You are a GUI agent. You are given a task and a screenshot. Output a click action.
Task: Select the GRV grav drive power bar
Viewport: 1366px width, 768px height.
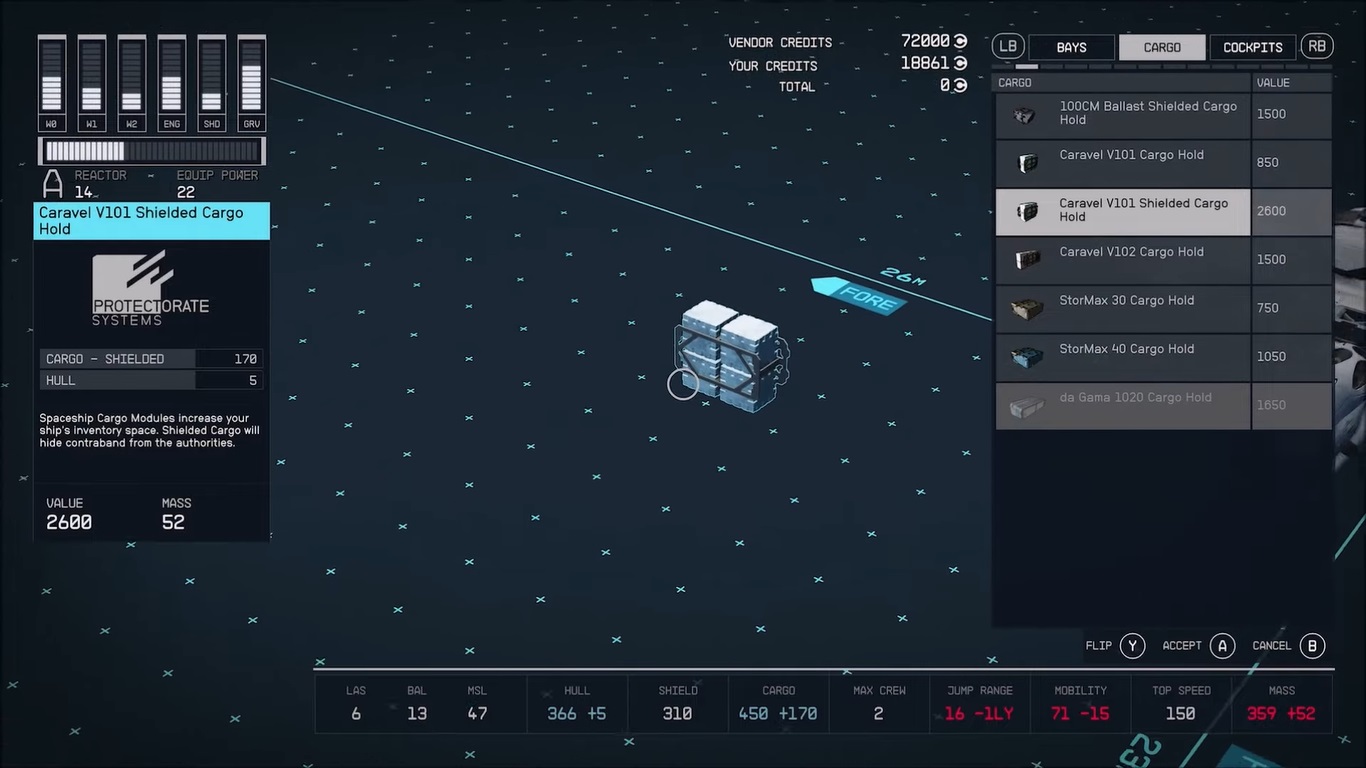click(252, 83)
